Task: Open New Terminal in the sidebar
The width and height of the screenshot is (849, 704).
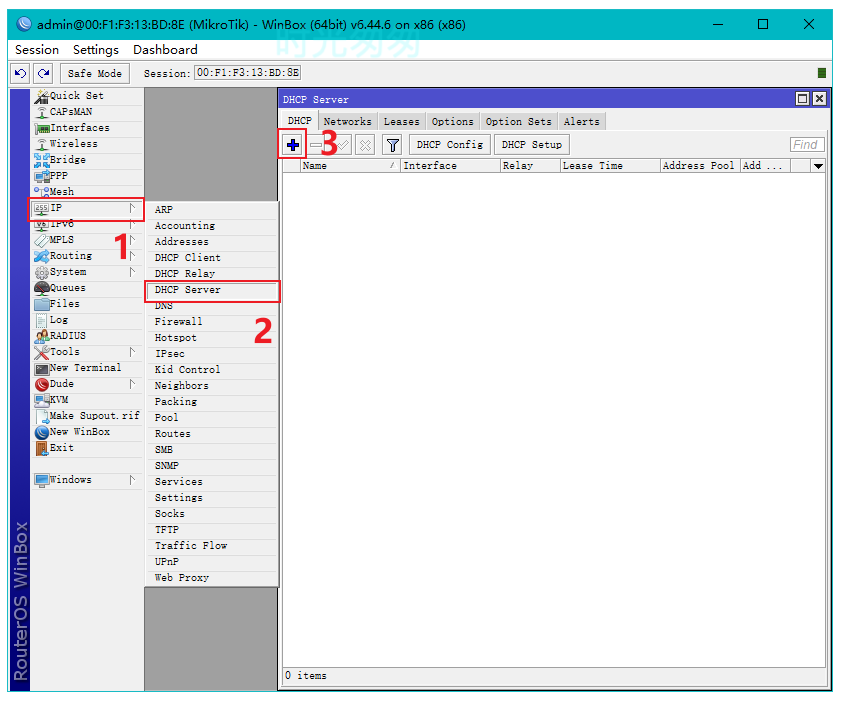Action: coord(85,368)
